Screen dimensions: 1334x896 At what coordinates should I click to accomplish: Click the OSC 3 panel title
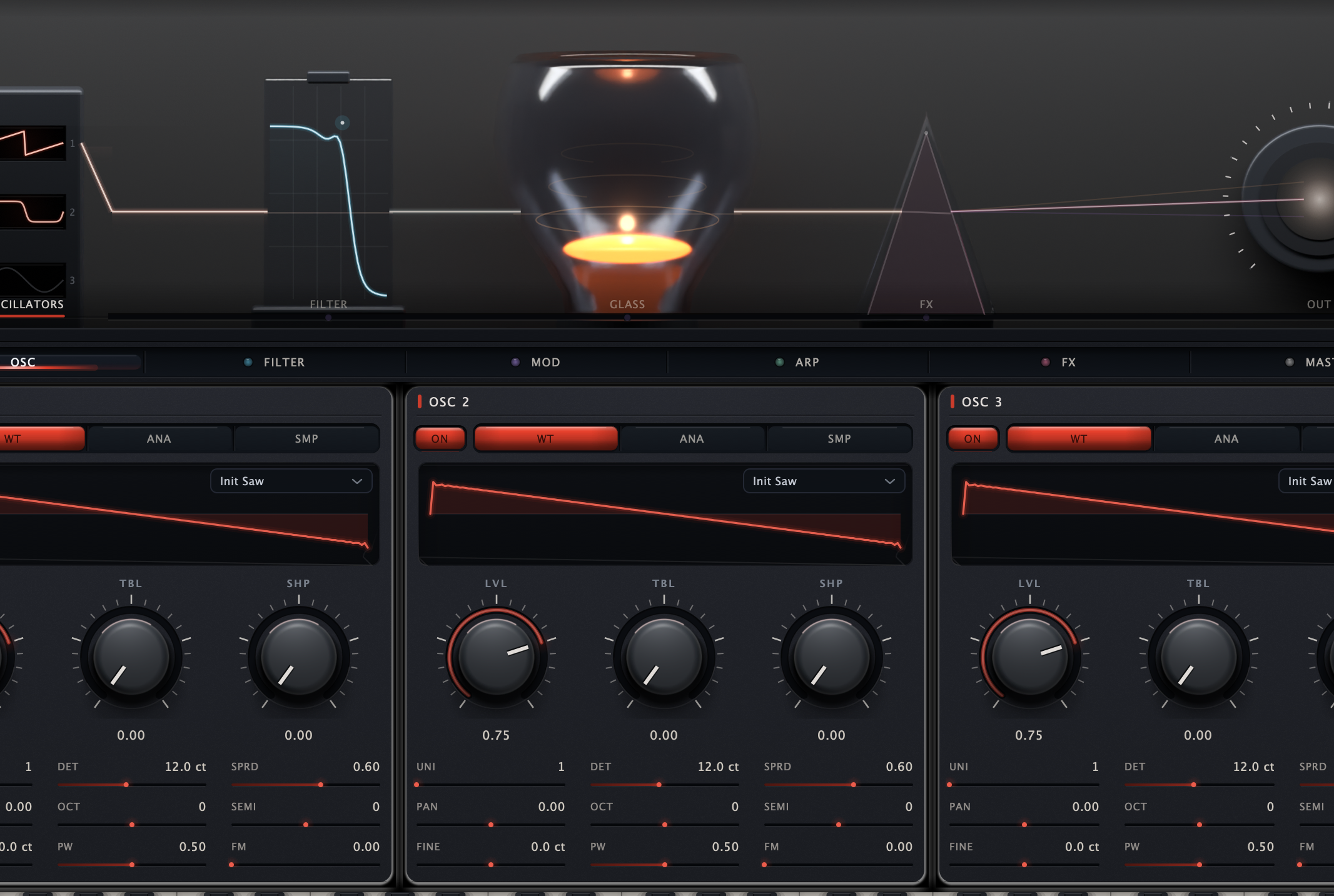981,401
